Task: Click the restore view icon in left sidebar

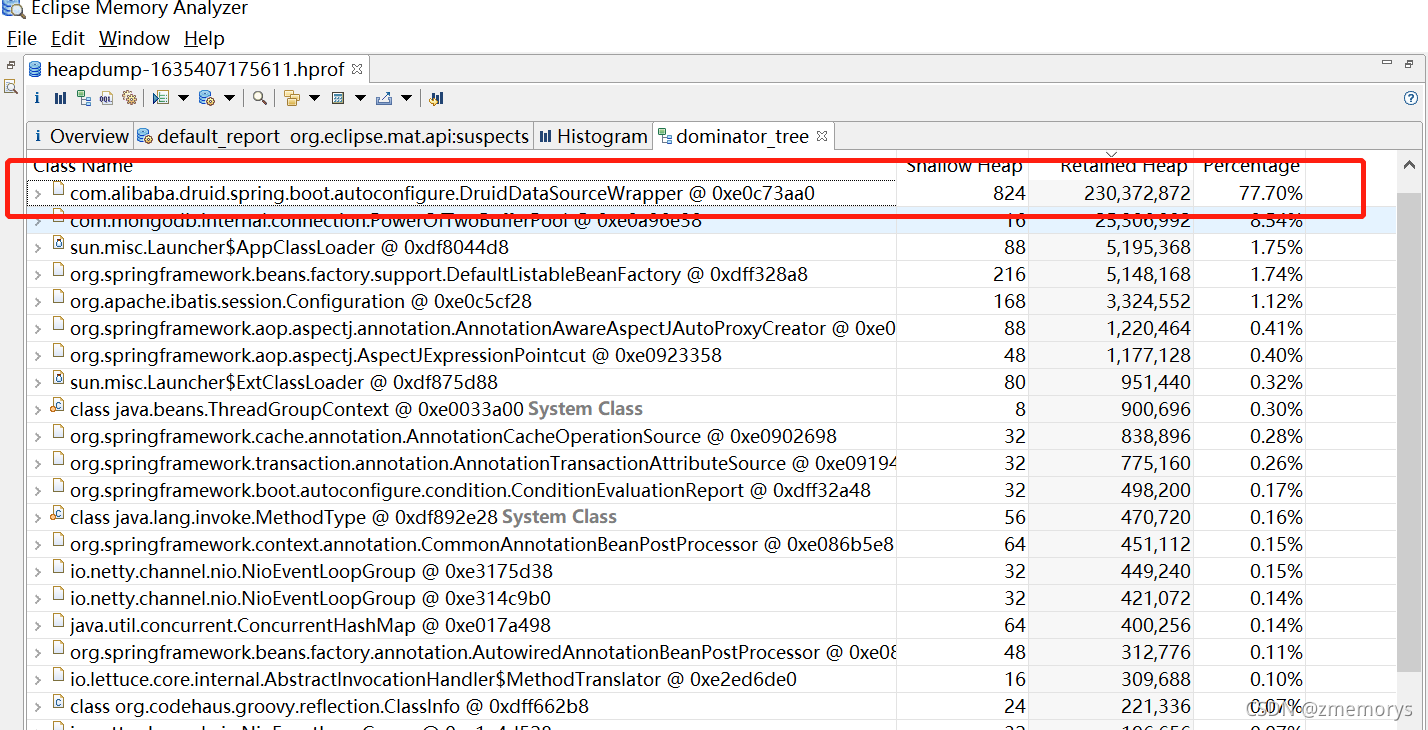Action: [11, 65]
